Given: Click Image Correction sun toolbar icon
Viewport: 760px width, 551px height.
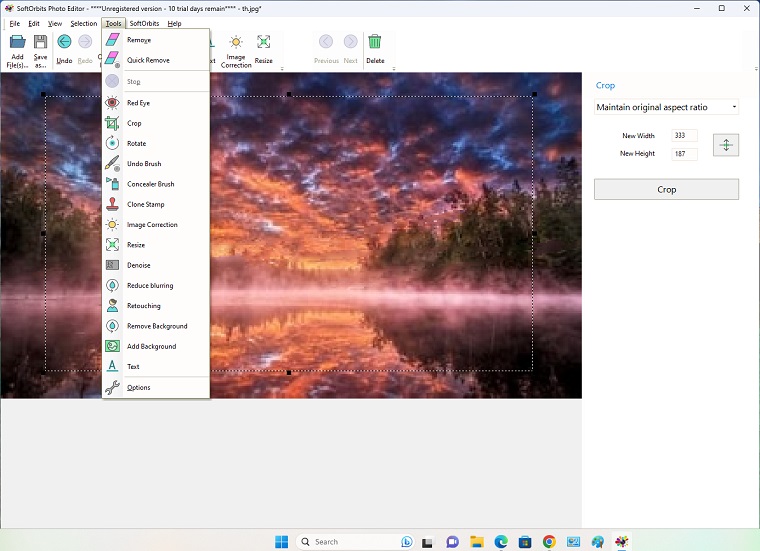Looking at the screenshot, I should click(236, 42).
